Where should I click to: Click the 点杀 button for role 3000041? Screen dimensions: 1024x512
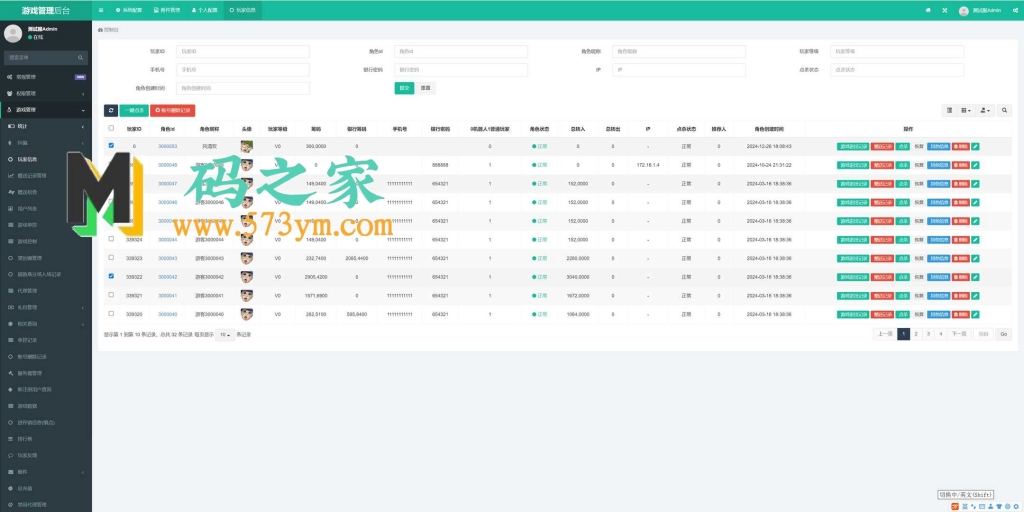click(903, 295)
